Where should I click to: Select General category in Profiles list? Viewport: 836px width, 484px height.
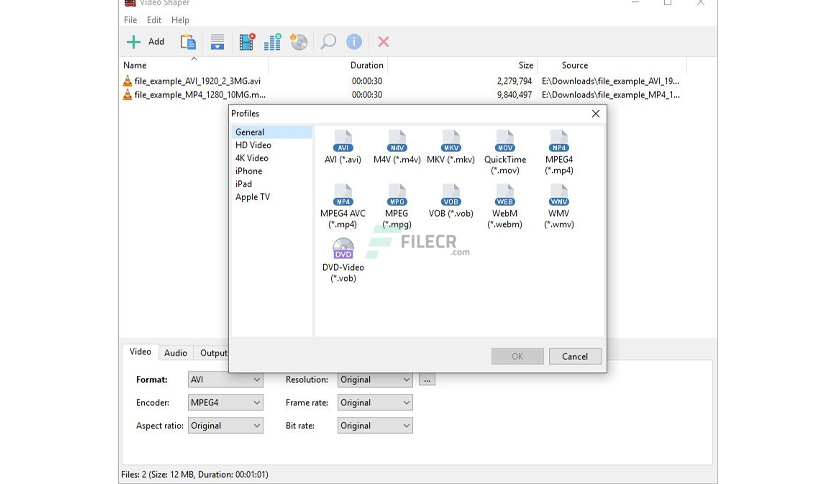[x=272, y=132]
